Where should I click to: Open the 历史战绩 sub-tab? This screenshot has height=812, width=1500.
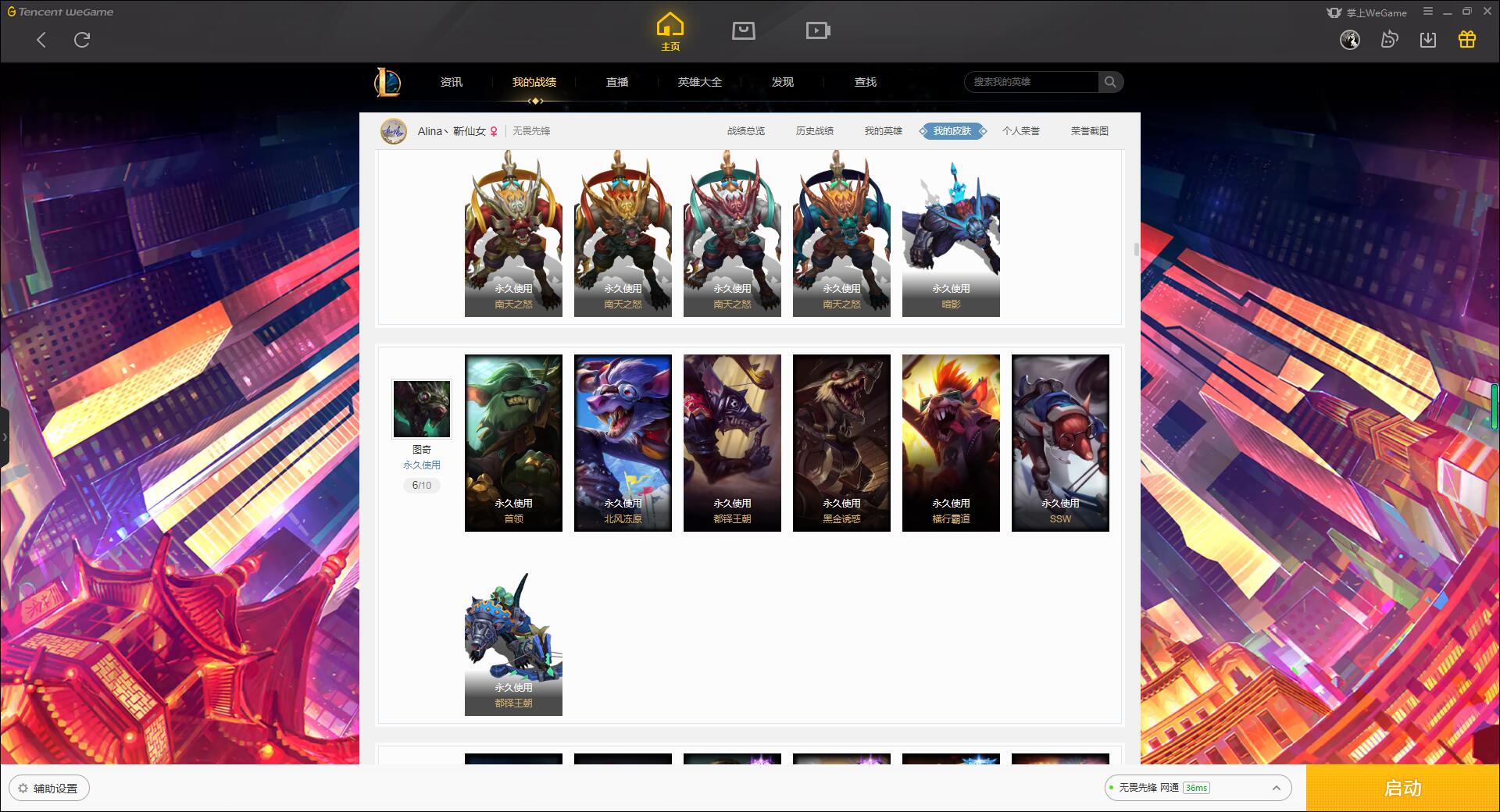coord(815,131)
